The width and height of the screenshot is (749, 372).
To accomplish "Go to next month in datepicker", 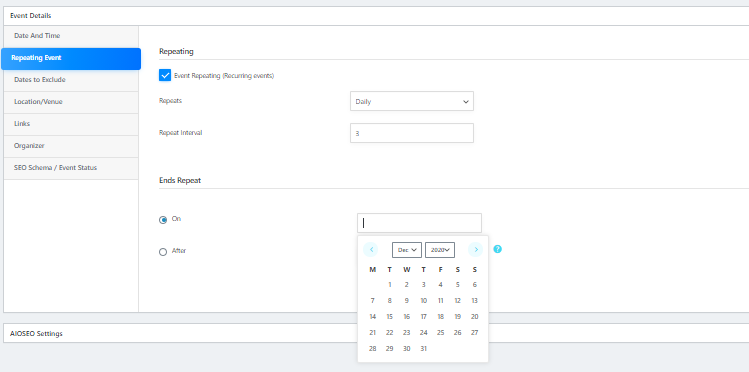I will 475,249.
